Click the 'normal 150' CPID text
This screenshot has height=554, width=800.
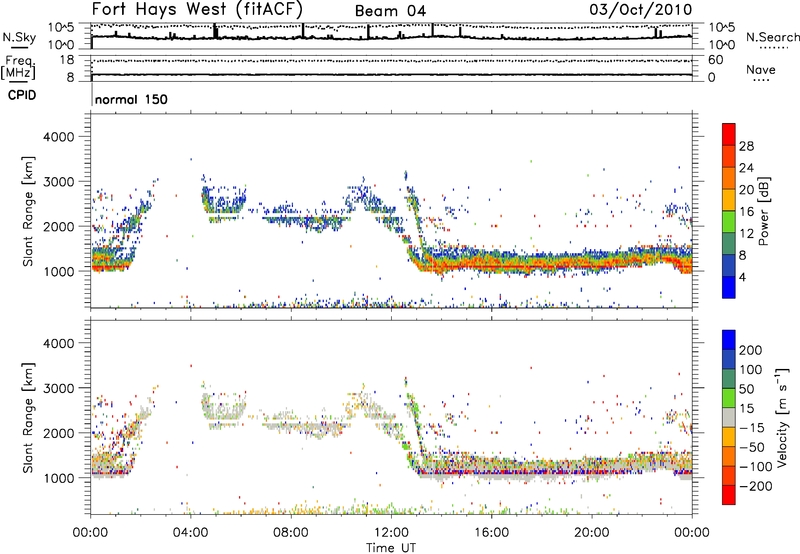pos(131,99)
